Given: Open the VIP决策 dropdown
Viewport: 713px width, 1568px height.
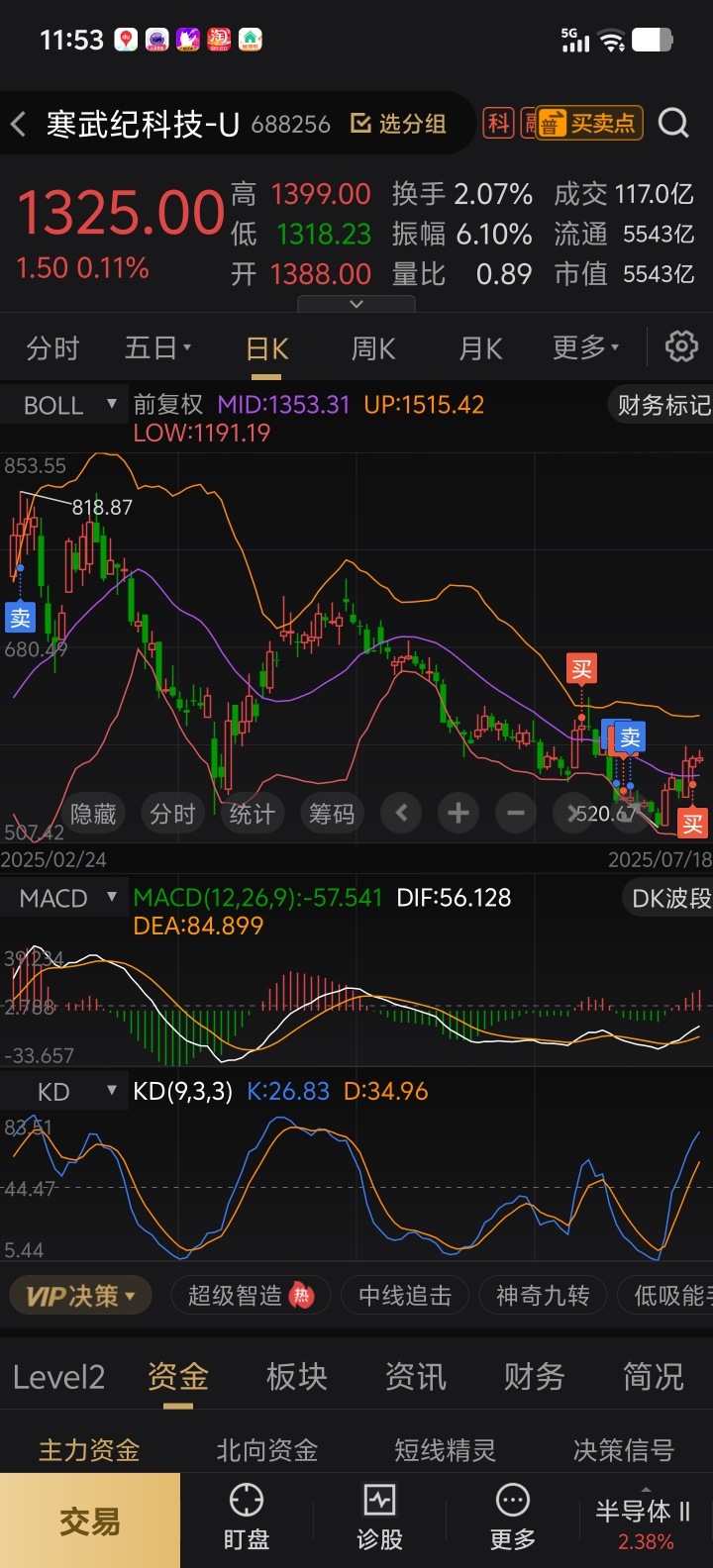Looking at the screenshot, I should [x=80, y=1295].
